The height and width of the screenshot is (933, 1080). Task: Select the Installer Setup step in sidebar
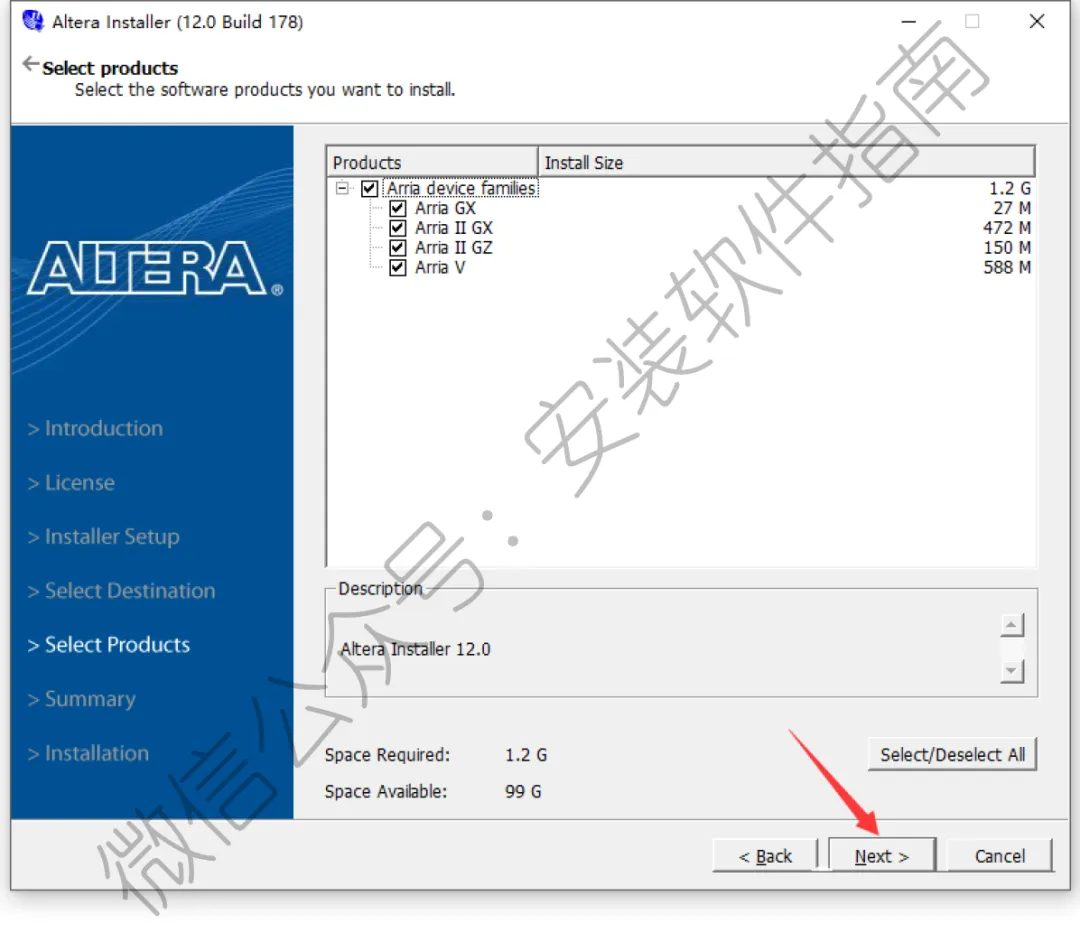click(103, 536)
